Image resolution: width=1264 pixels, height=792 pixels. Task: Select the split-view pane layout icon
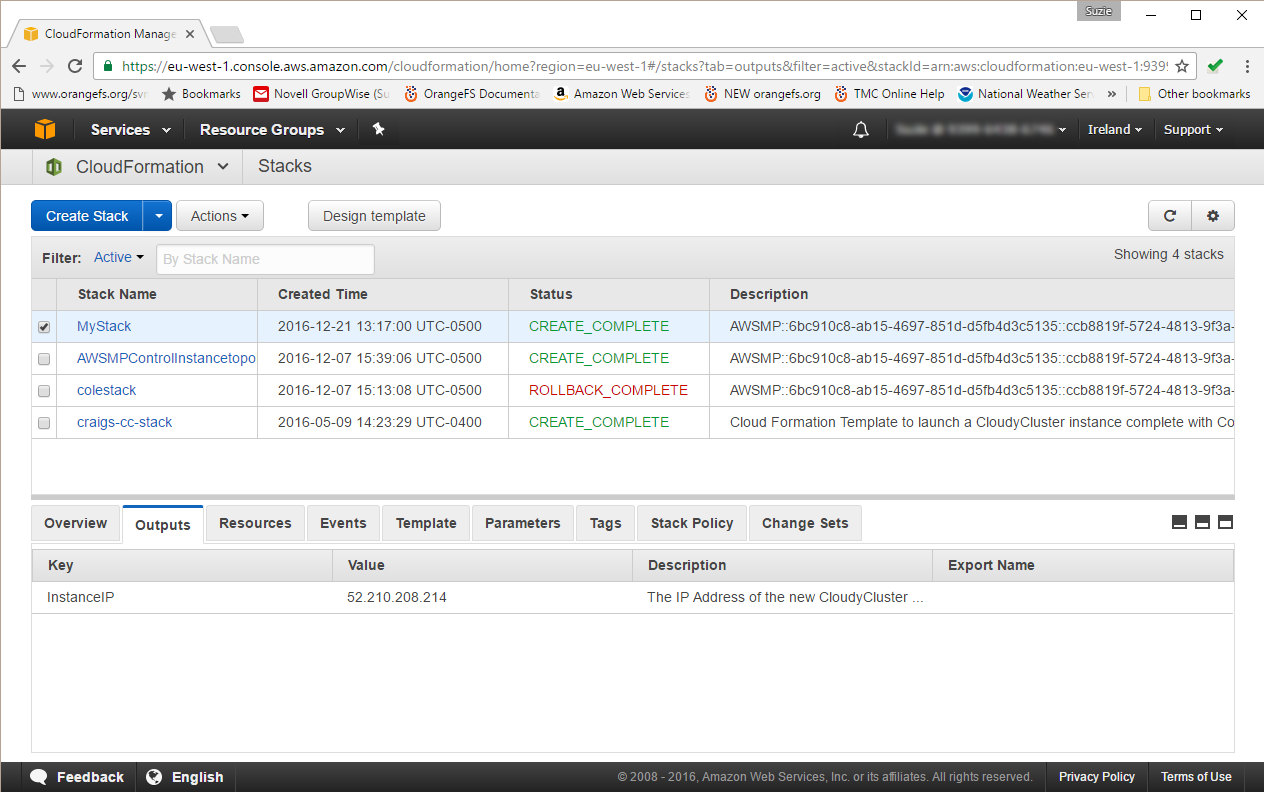(1201, 522)
